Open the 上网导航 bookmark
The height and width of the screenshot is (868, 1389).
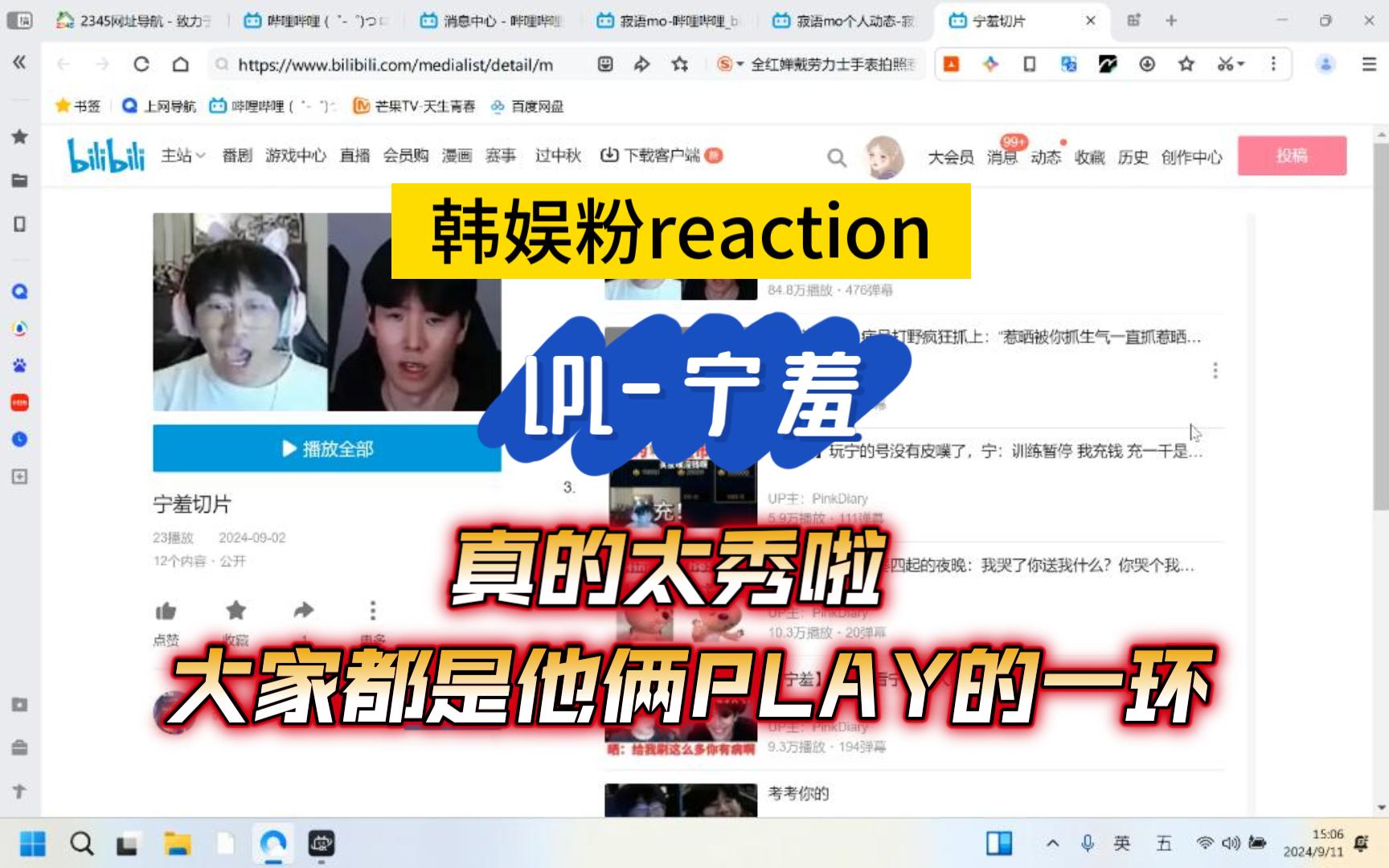coord(158,106)
